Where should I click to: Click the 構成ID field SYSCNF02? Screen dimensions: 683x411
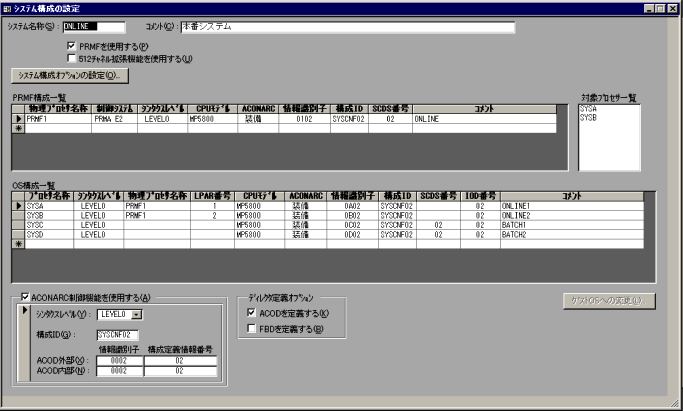point(117,334)
